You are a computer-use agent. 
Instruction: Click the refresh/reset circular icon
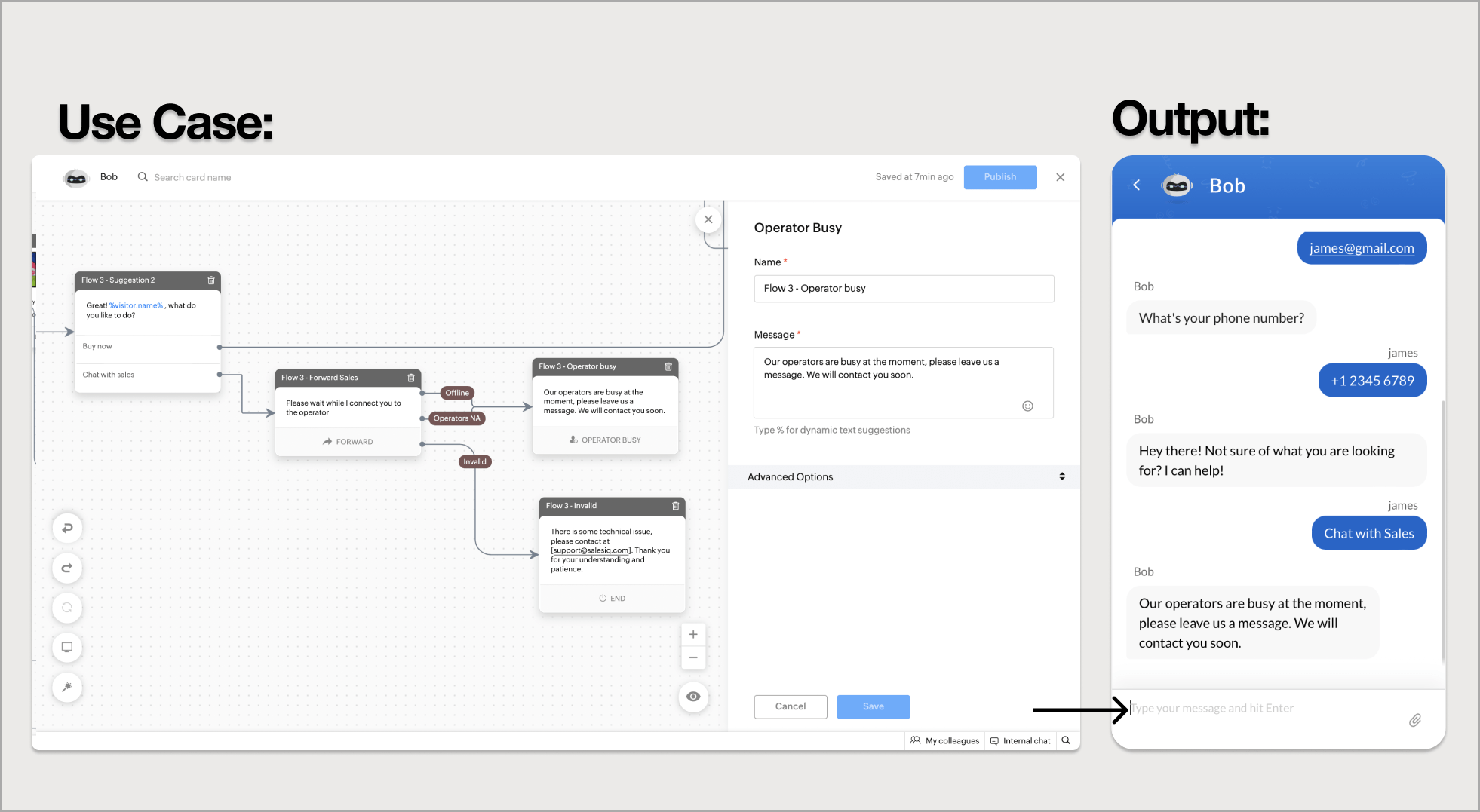(67, 608)
